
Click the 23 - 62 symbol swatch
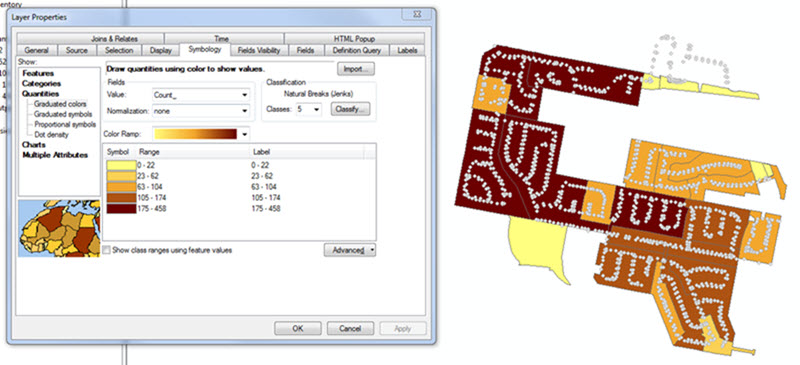point(121,176)
